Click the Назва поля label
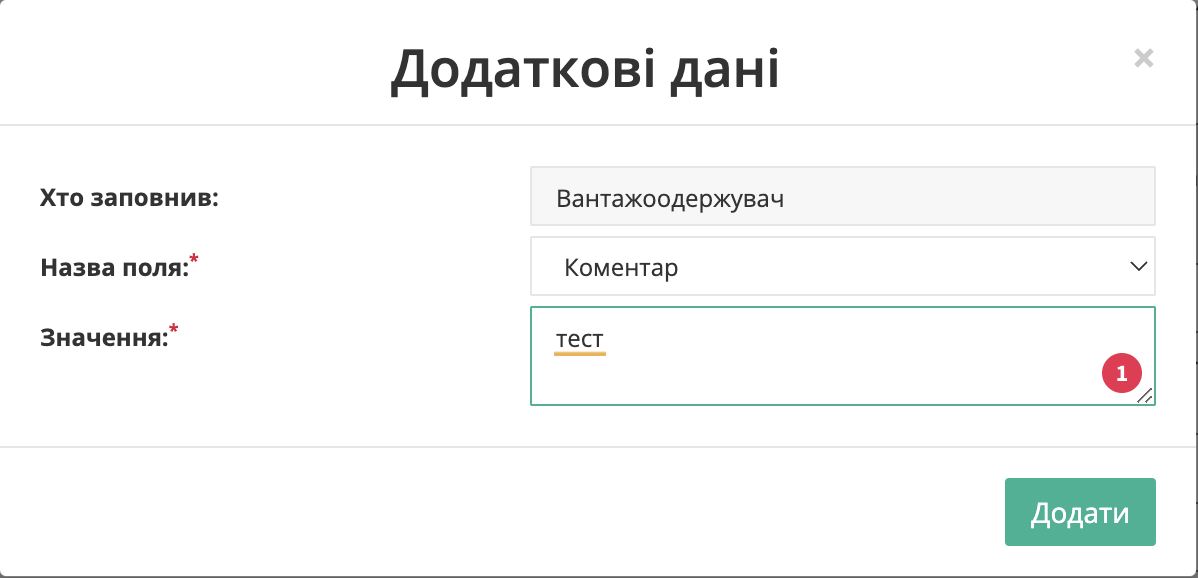 [115, 267]
